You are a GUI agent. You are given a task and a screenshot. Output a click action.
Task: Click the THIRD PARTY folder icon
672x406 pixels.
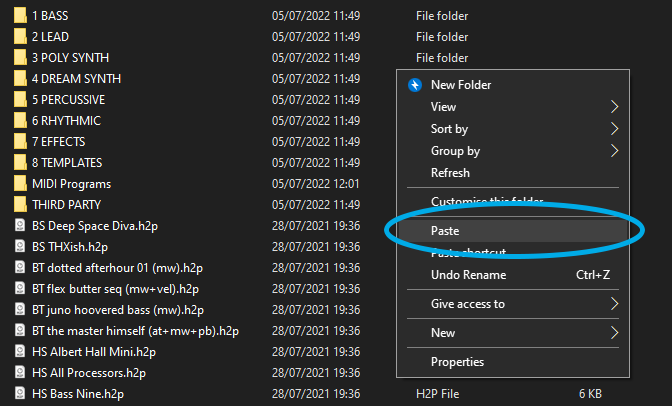[x=20, y=205]
